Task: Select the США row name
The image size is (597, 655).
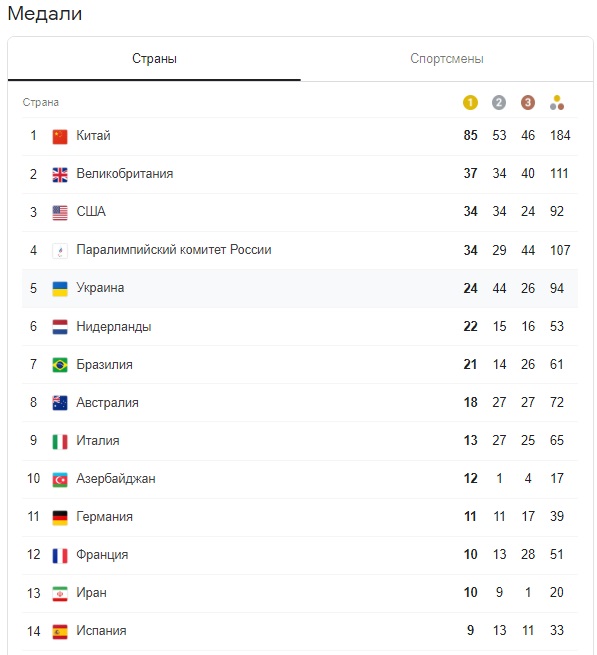Action: pyautogui.click(x=91, y=211)
